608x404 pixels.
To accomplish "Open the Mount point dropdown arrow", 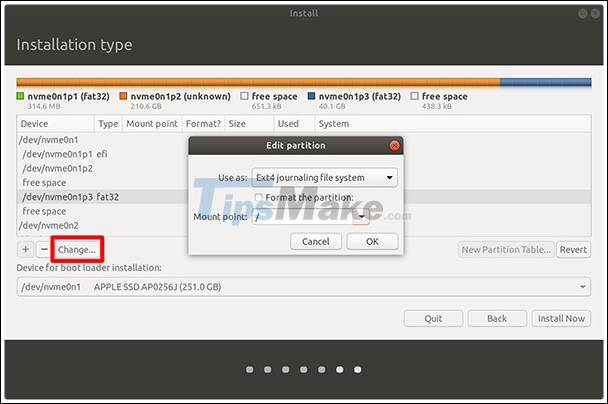I will click(361, 216).
